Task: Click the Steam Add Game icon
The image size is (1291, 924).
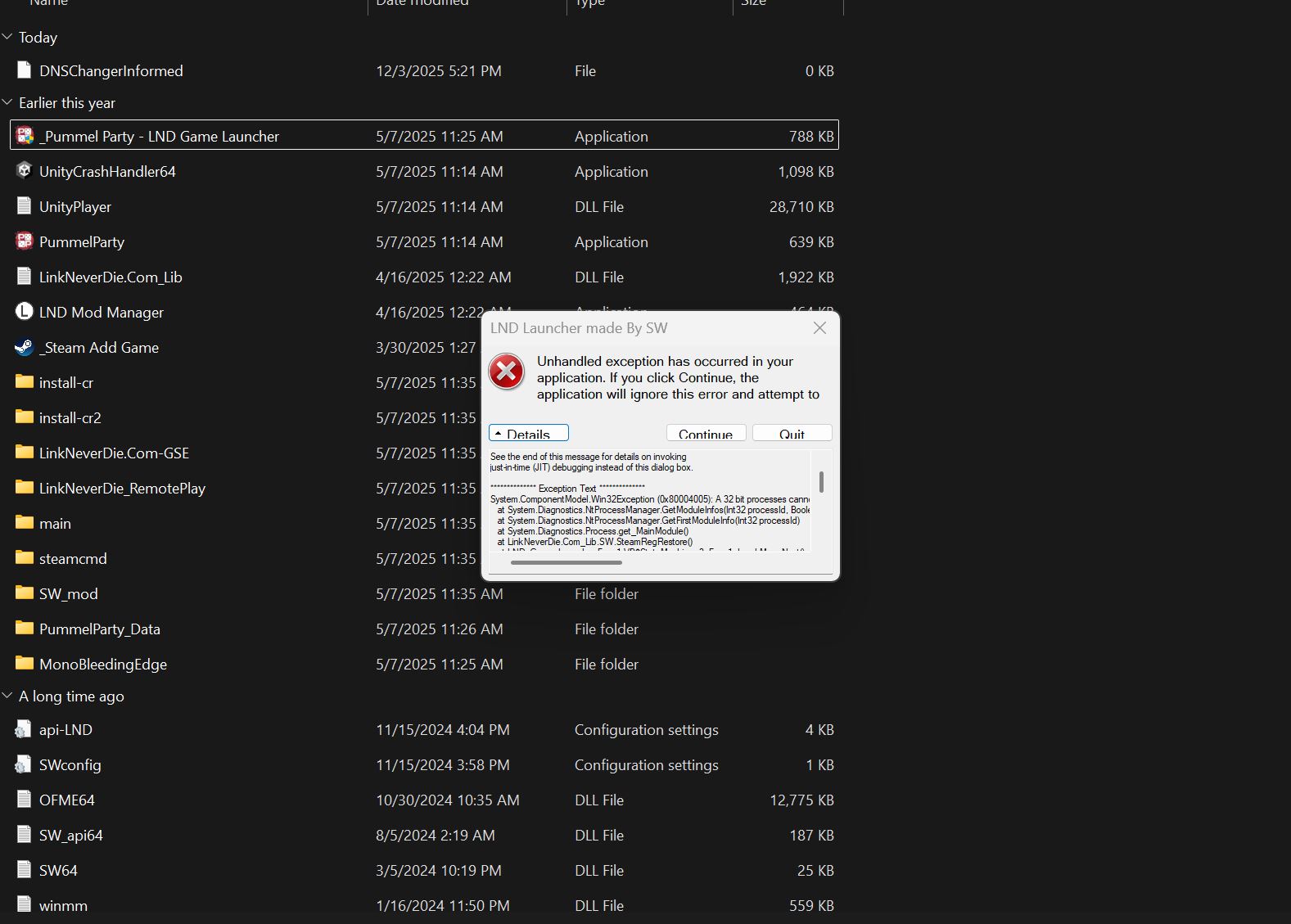Action: point(25,347)
